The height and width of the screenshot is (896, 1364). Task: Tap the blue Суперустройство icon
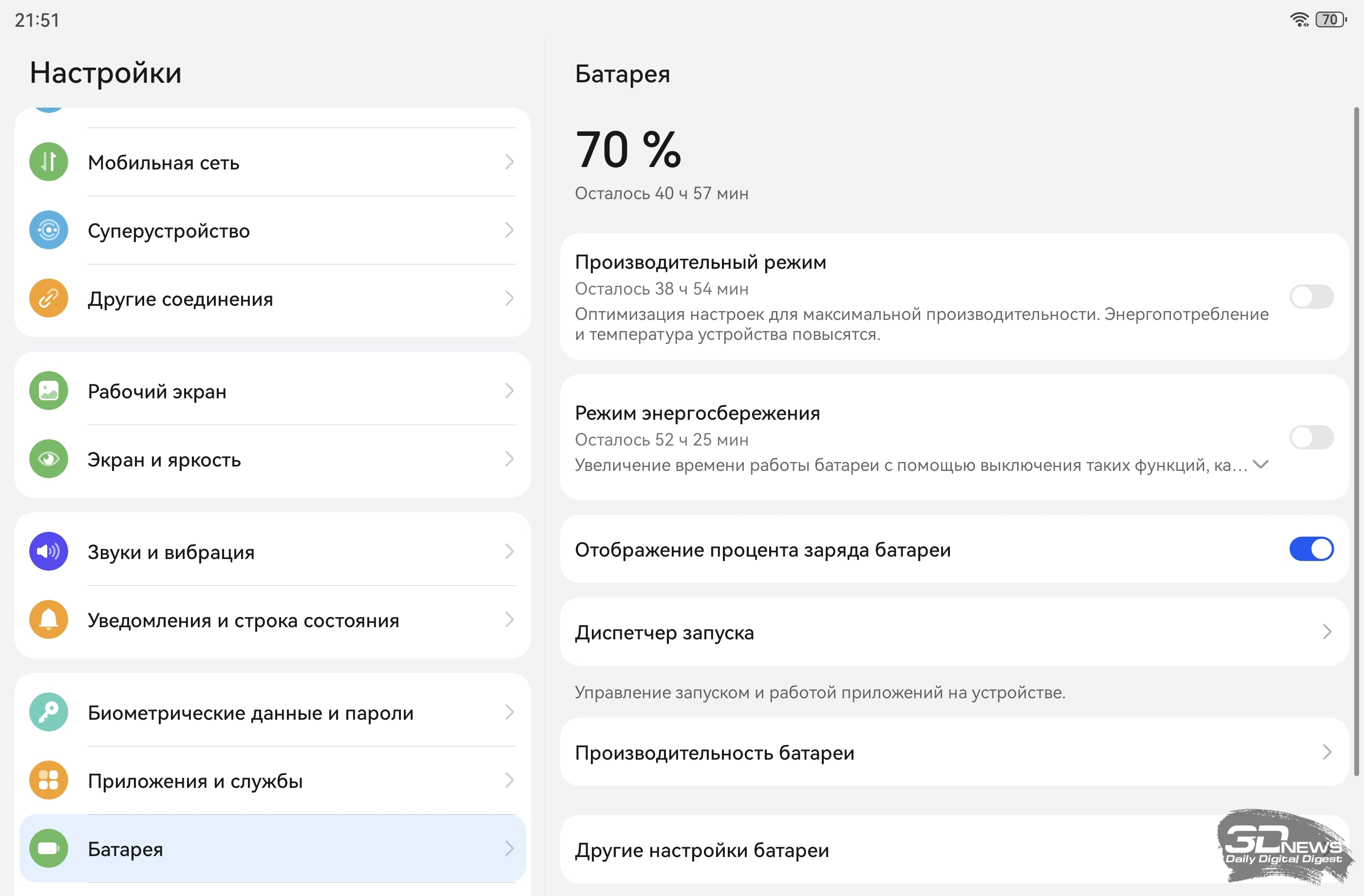(49, 230)
